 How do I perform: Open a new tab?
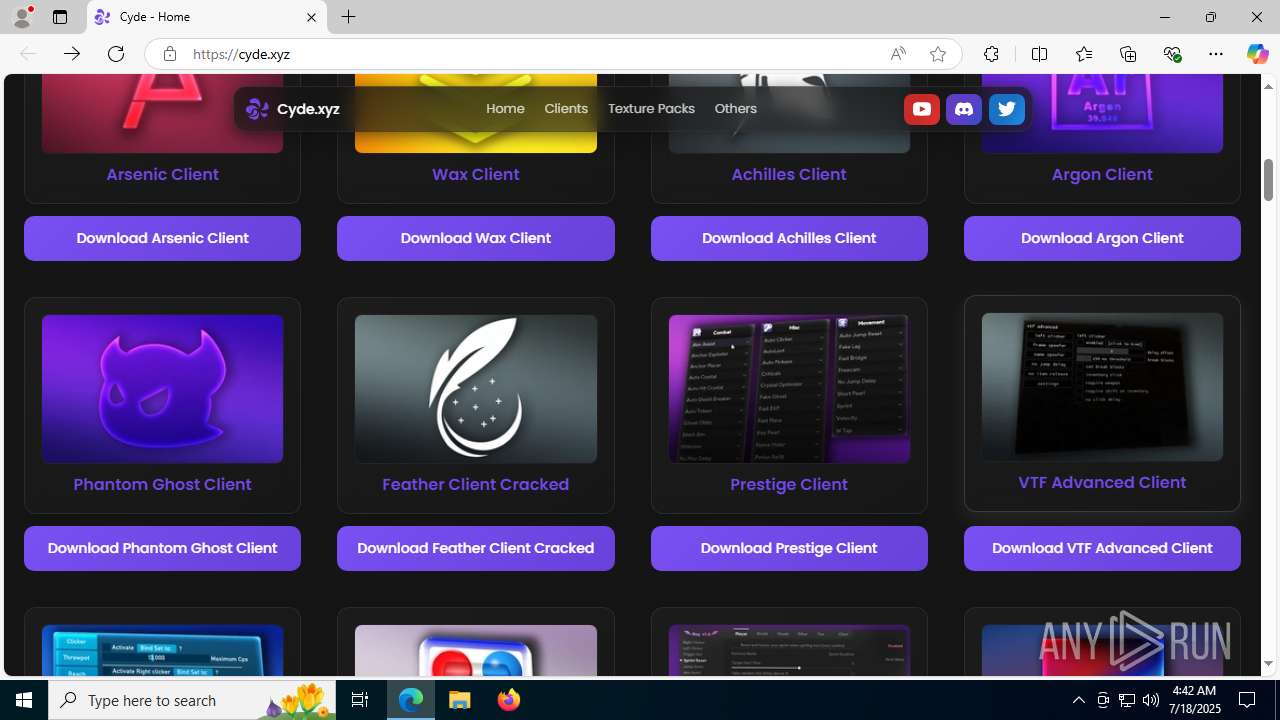point(348,17)
